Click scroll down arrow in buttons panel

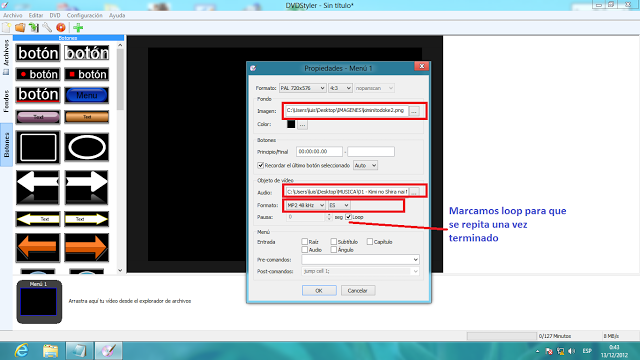click(120, 270)
